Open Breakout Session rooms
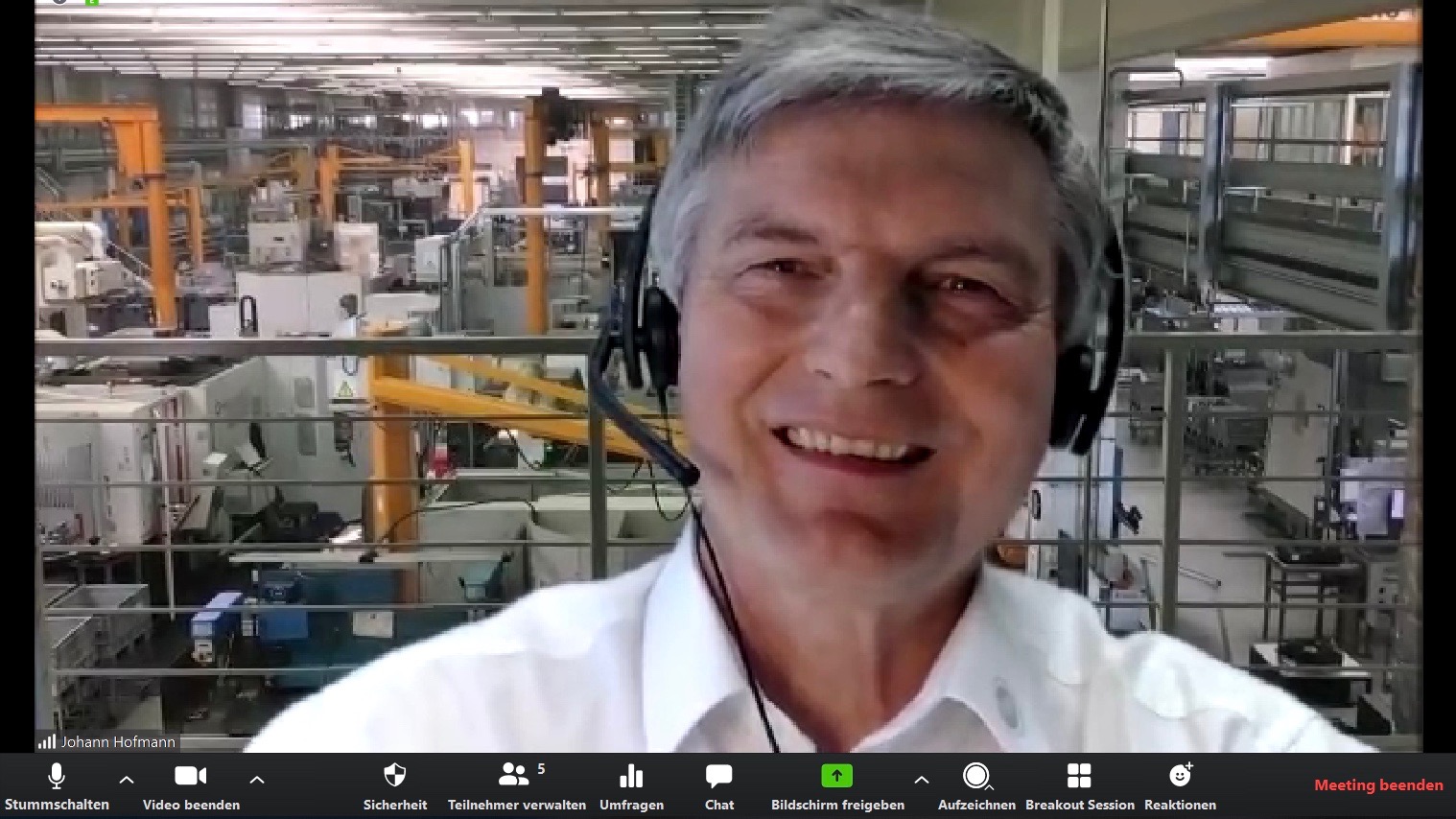This screenshot has height=819, width=1456. (1080, 786)
